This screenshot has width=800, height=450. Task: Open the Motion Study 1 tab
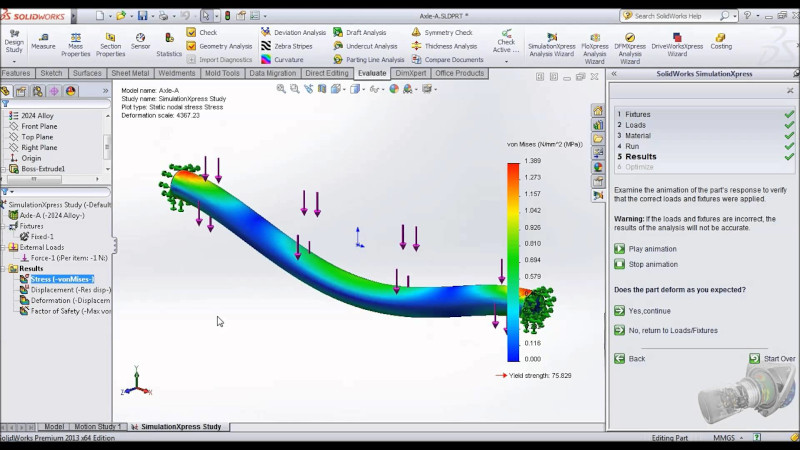pos(97,427)
